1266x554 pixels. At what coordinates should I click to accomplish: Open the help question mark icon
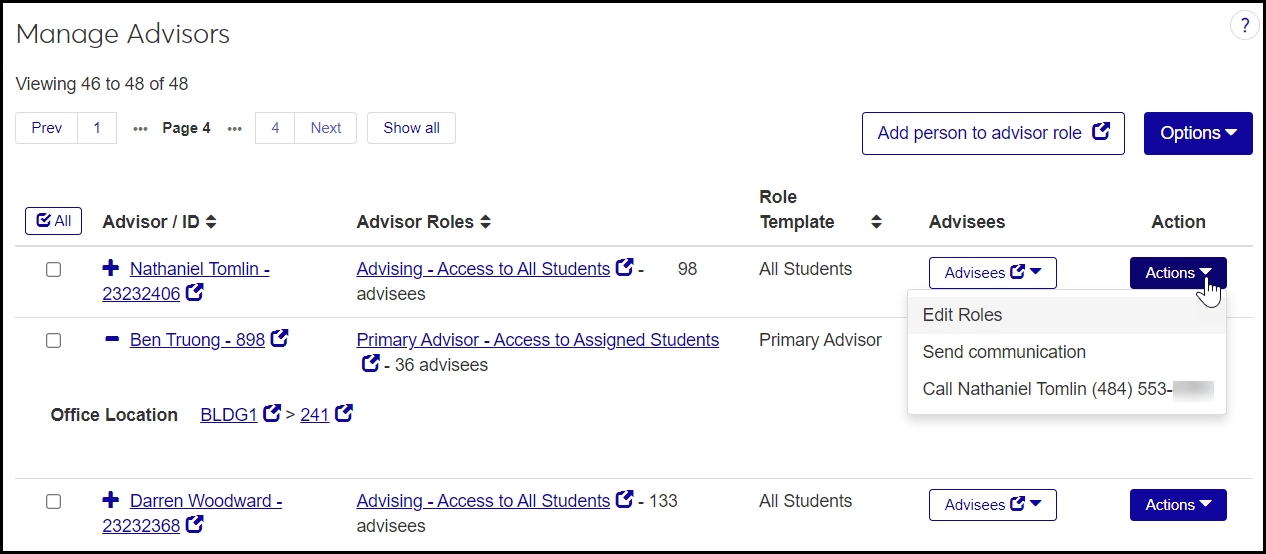(1244, 26)
